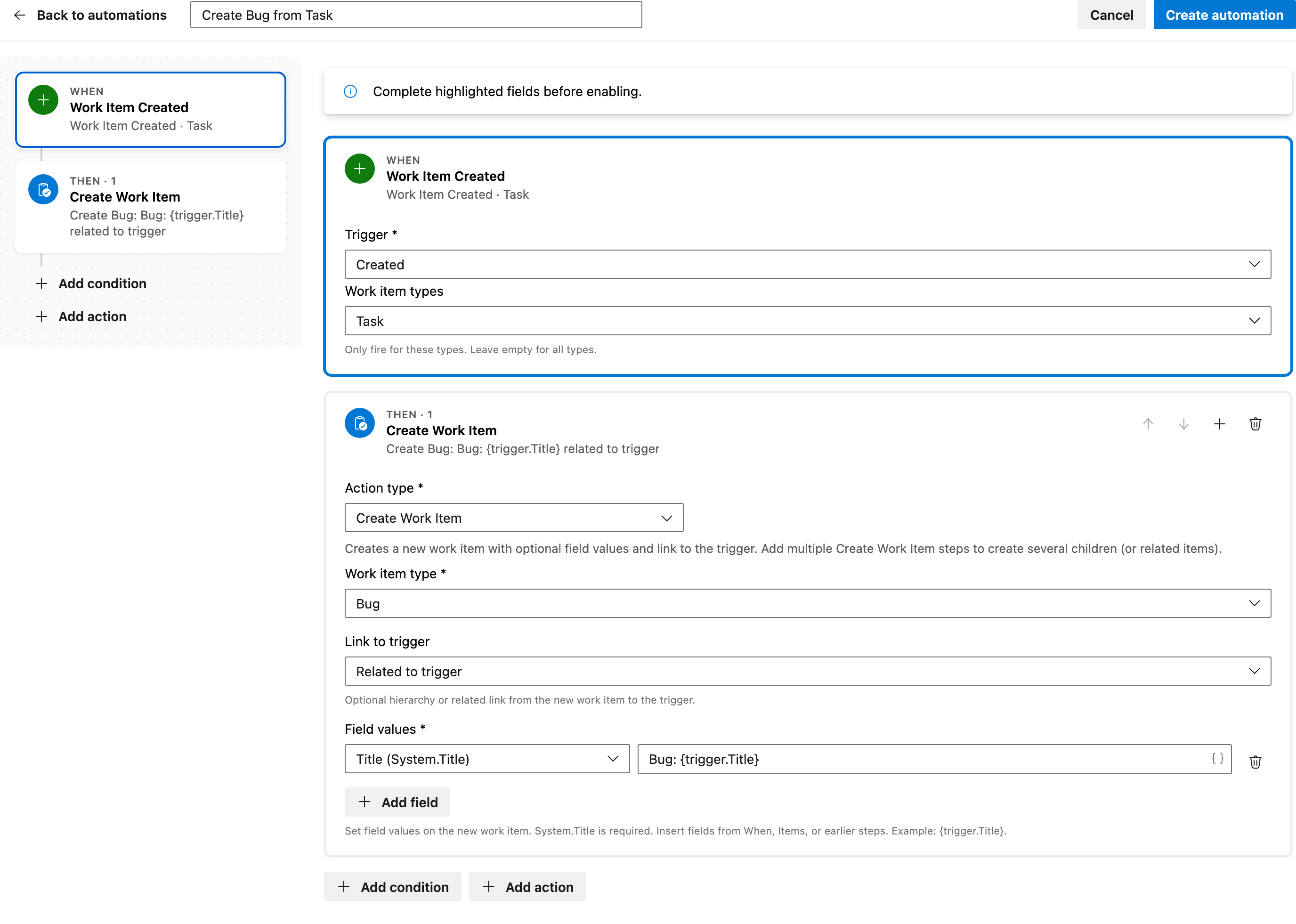Click the blue clipboard icon in sidebar THEN card
Image resolution: width=1296 pixels, height=924 pixels.
pos(43,189)
